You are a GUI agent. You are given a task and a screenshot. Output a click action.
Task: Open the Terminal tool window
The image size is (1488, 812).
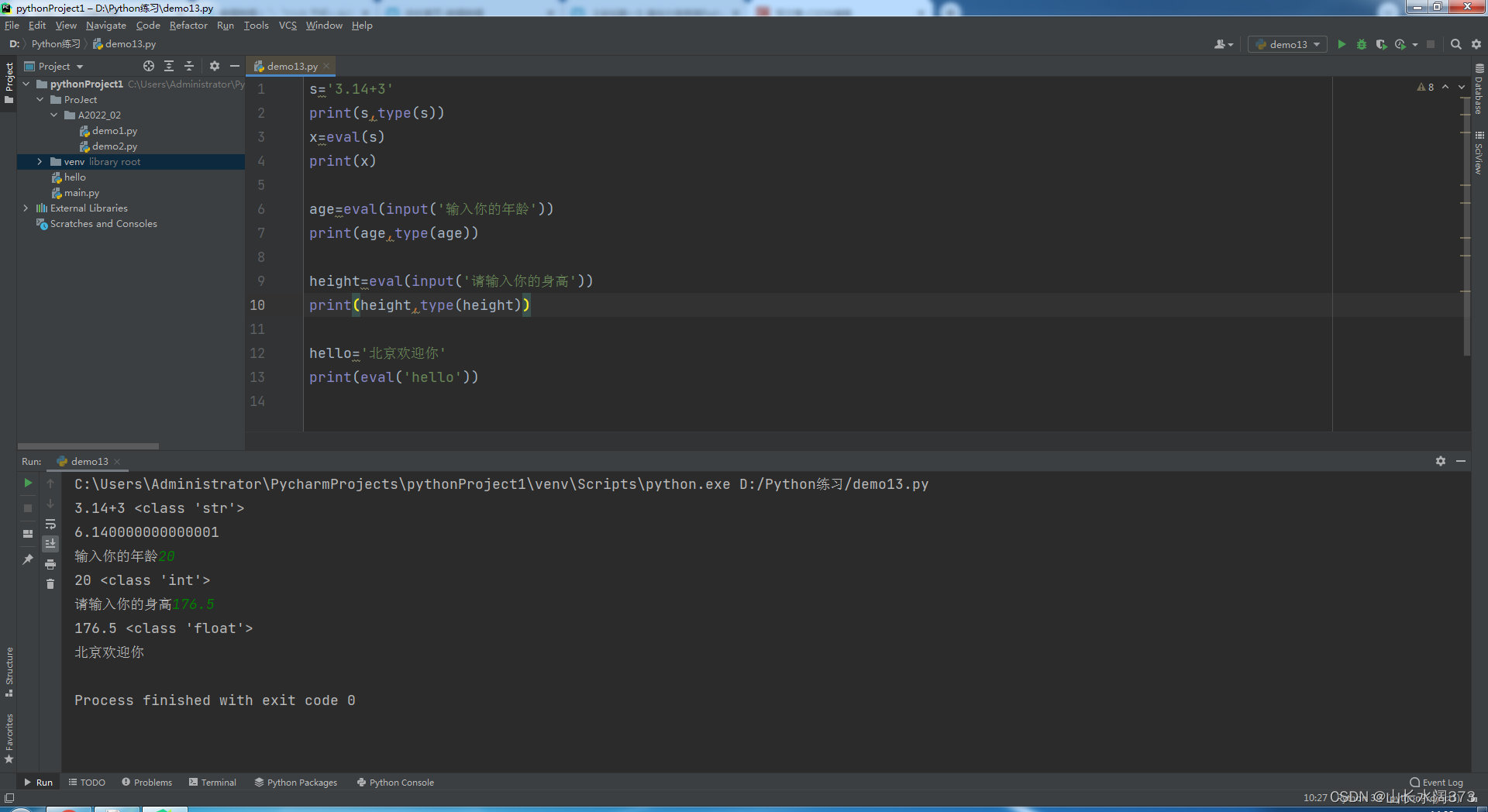(x=212, y=782)
